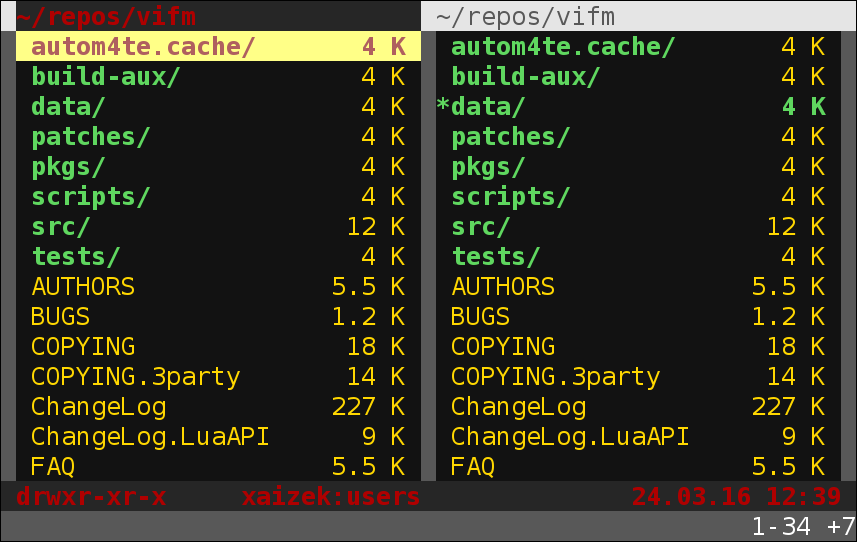Select COPYING file in the right pane

(x=638, y=347)
